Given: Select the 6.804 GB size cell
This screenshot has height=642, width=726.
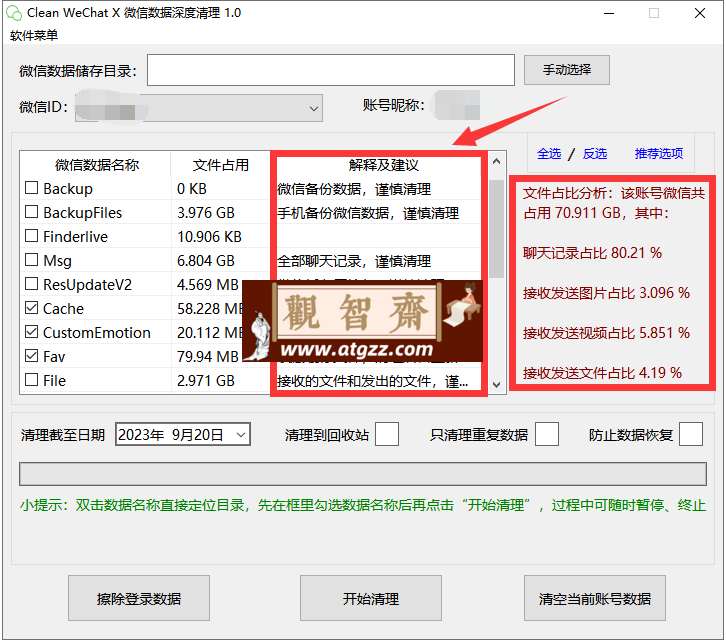Looking at the screenshot, I should 206,261.
